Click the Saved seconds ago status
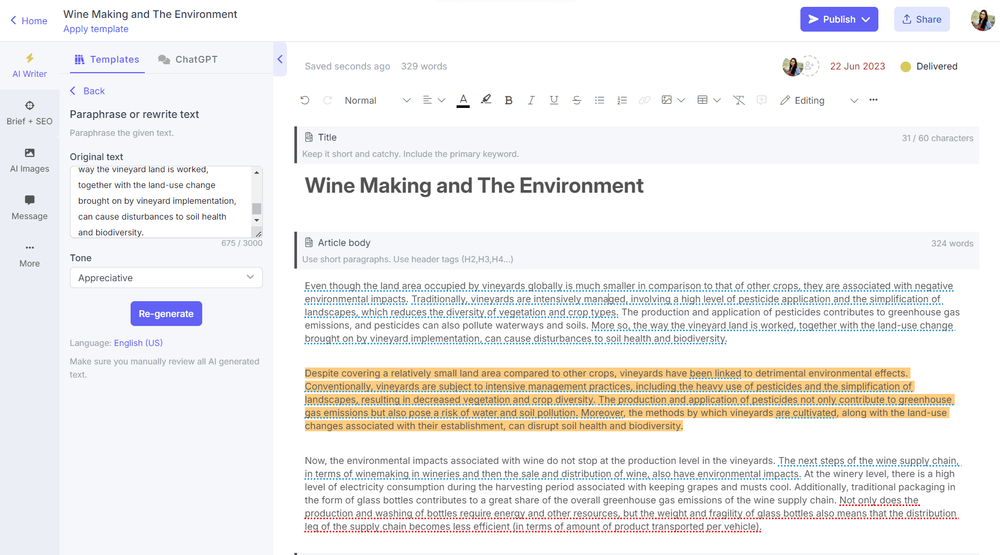This screenshot has height=555, width=1000. (x=347, y=66)
